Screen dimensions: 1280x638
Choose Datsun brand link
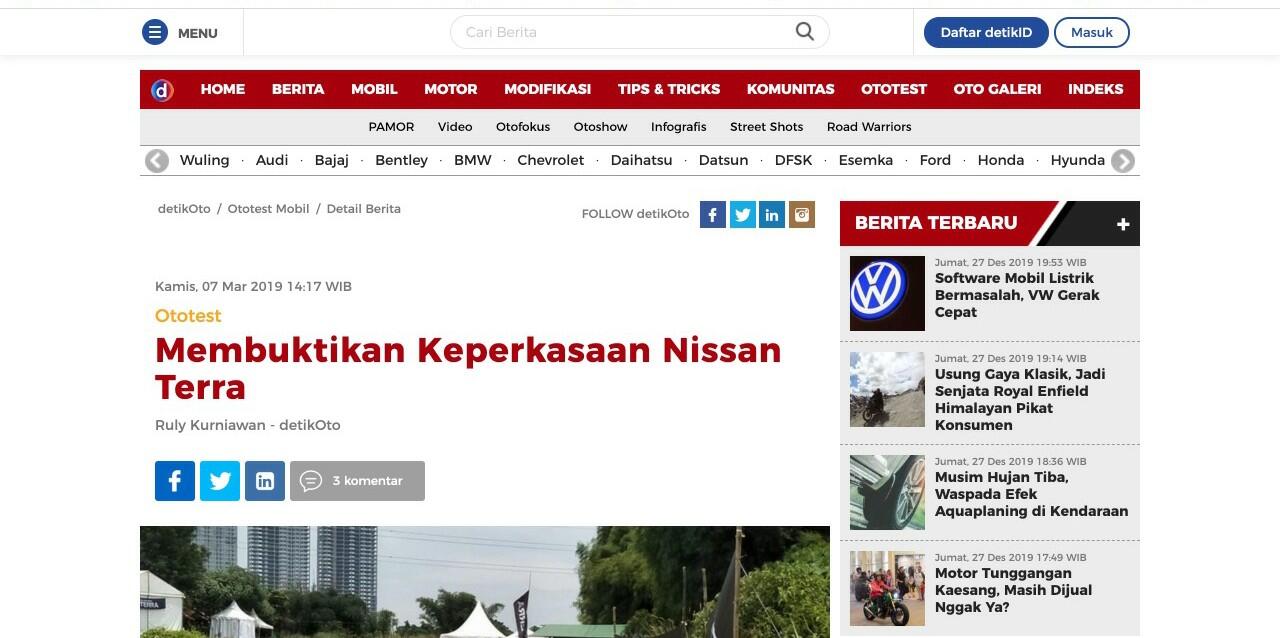pyautogui.click(x=723, y=160)
